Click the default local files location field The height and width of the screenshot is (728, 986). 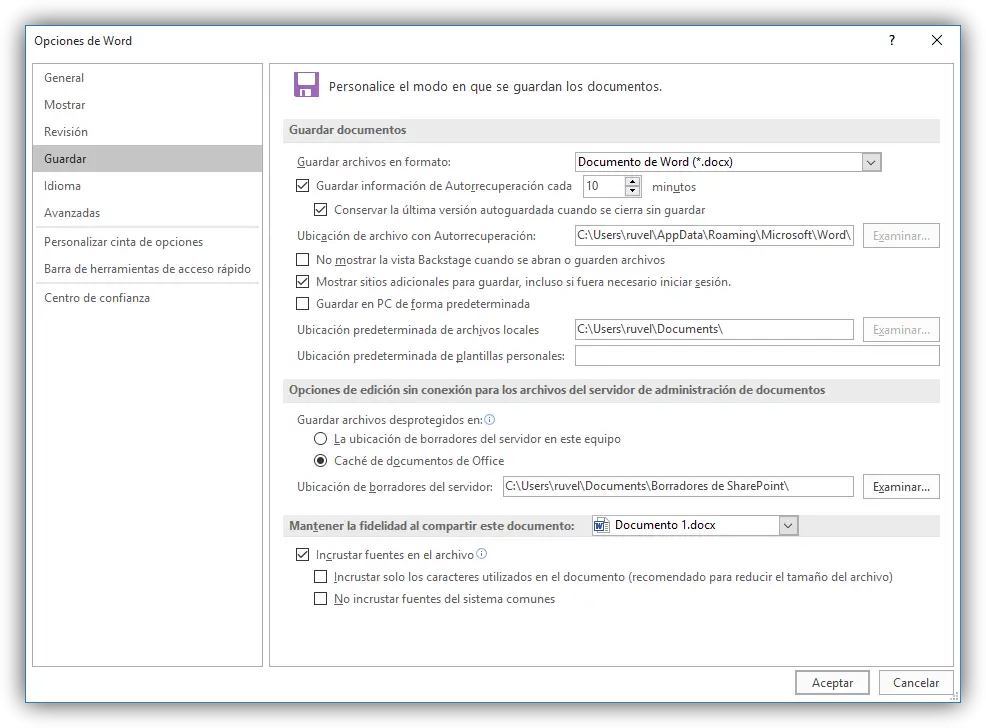(714, 329)
